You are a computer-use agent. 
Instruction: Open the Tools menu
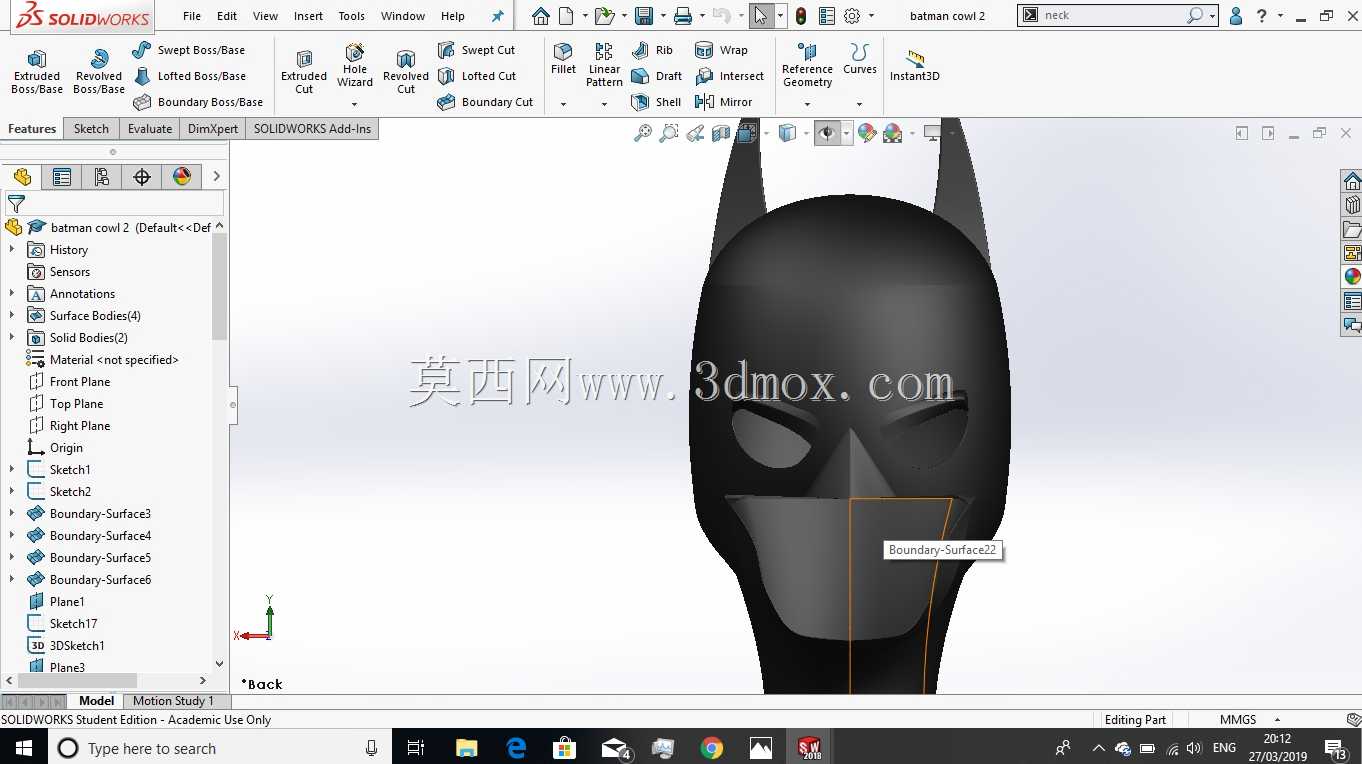351,16
